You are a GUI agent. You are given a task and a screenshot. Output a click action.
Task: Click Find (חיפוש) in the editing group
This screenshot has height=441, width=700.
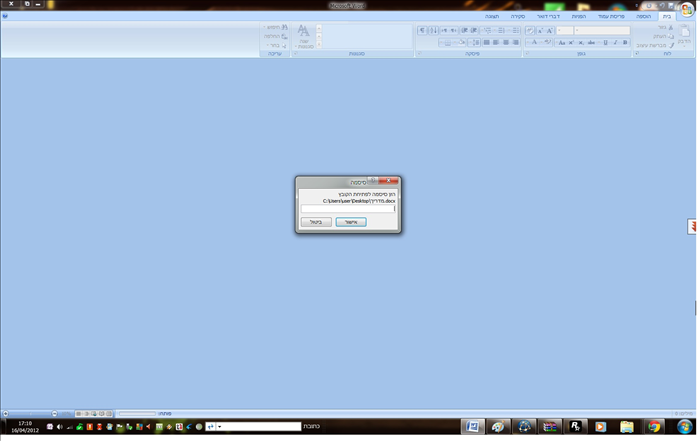(x=277, y=27)
